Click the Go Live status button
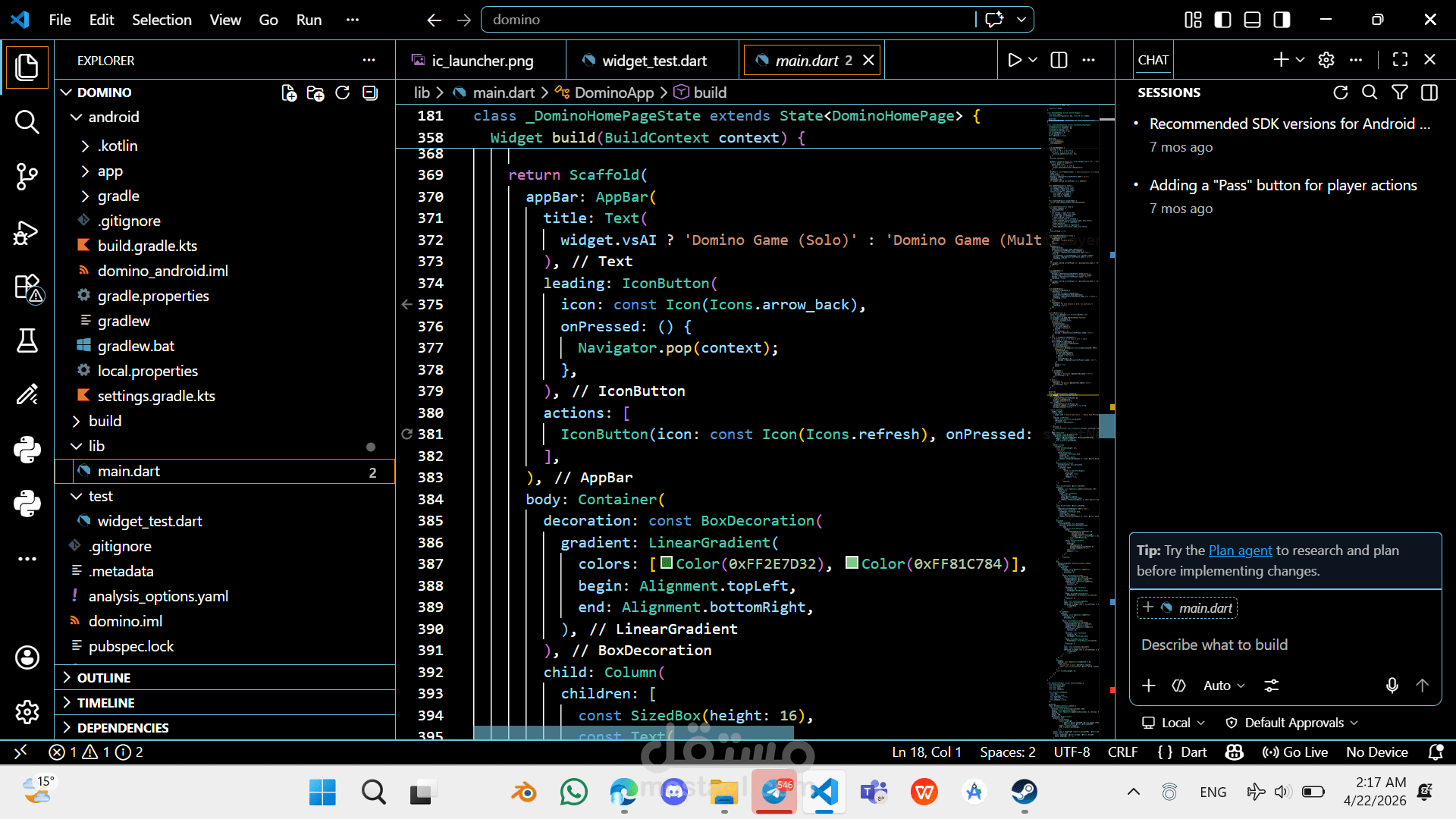This screenshot has height=819, width=1456. point(1295,752)
